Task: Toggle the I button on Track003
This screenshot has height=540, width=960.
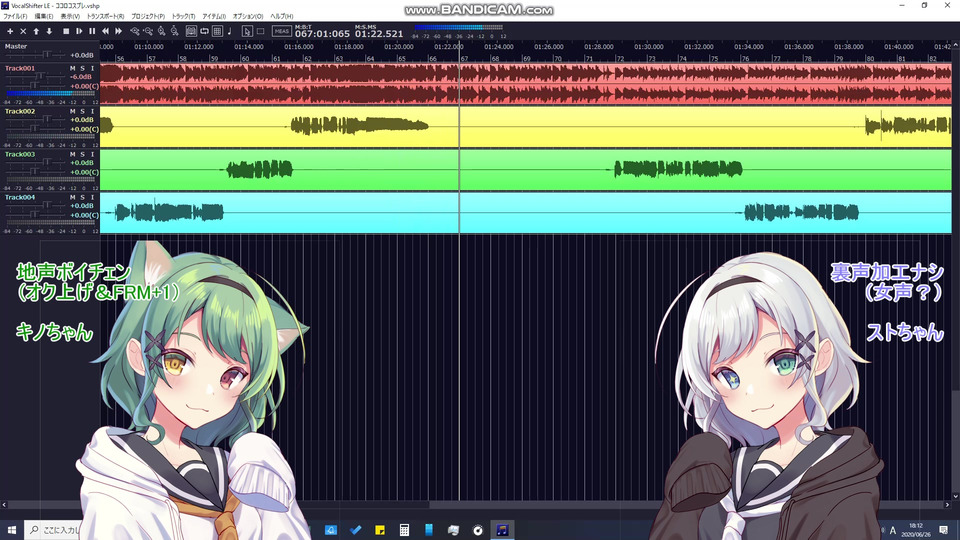Action: coord(92,154)
